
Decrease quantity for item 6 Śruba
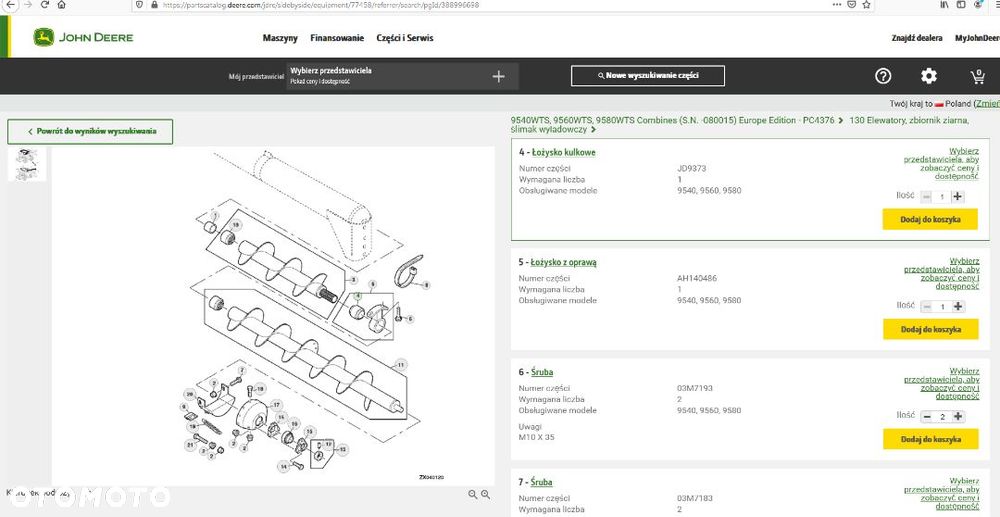click(927, 416)
